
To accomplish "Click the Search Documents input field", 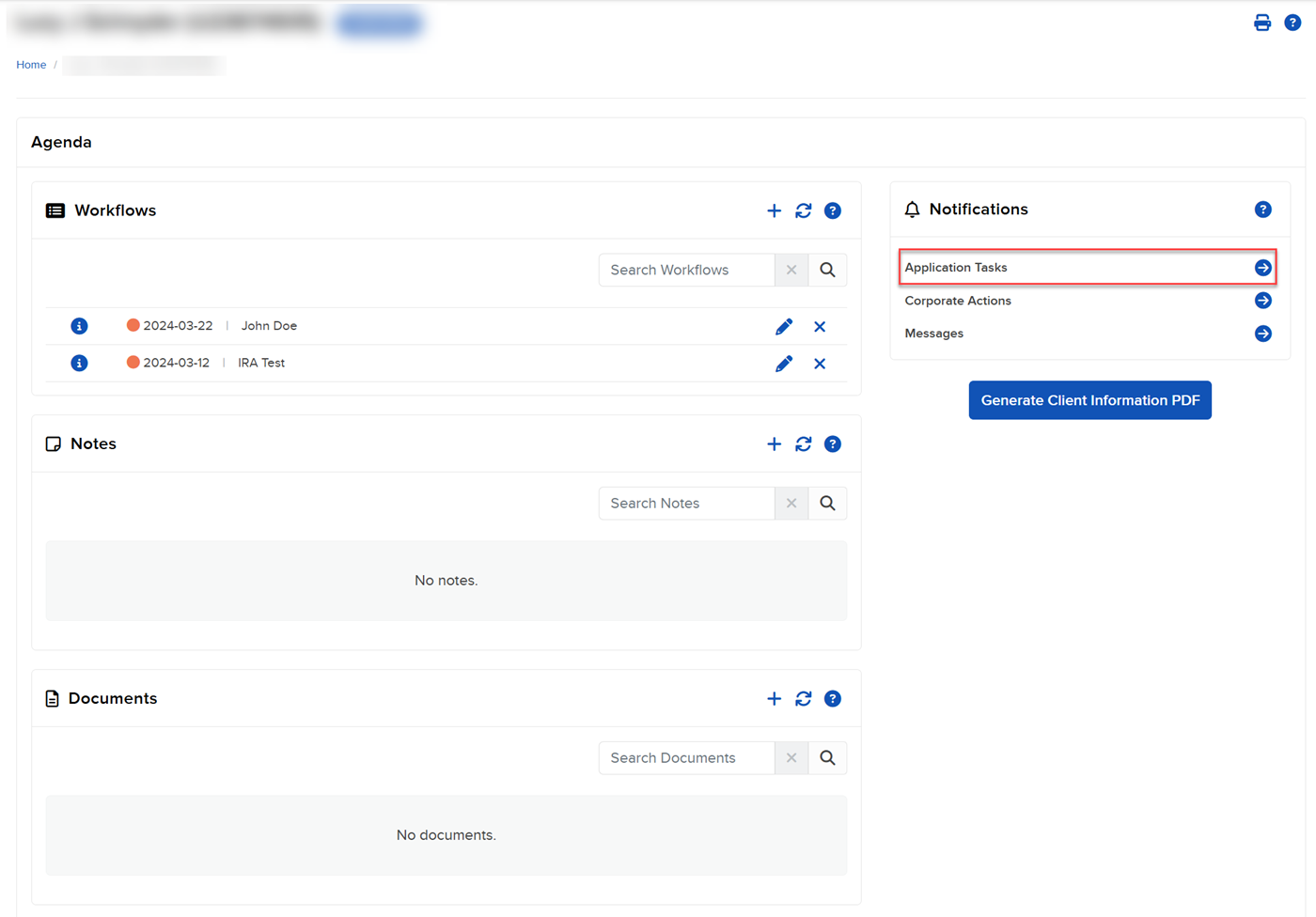I will (686, 757).
